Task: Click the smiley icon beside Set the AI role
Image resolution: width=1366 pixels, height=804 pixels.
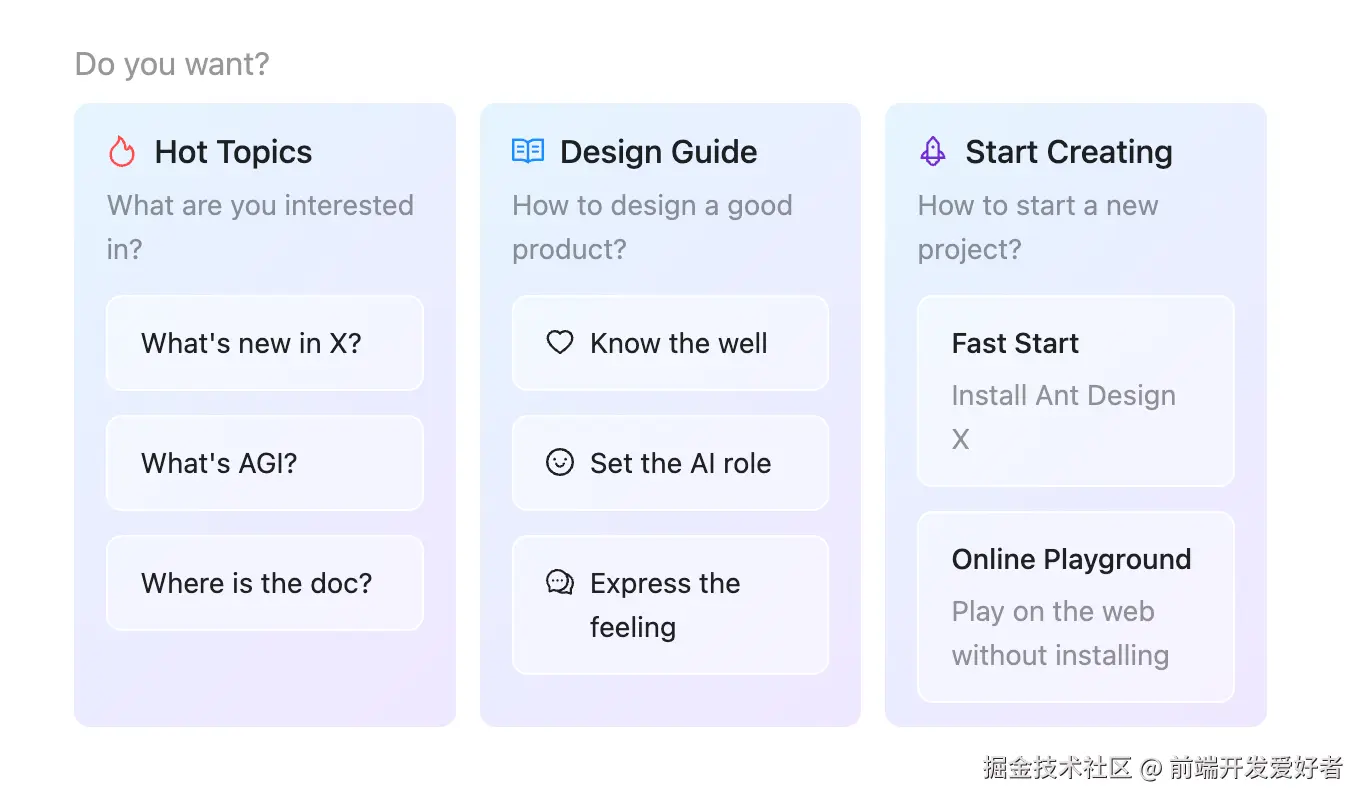Action: [x=560, y=463]
